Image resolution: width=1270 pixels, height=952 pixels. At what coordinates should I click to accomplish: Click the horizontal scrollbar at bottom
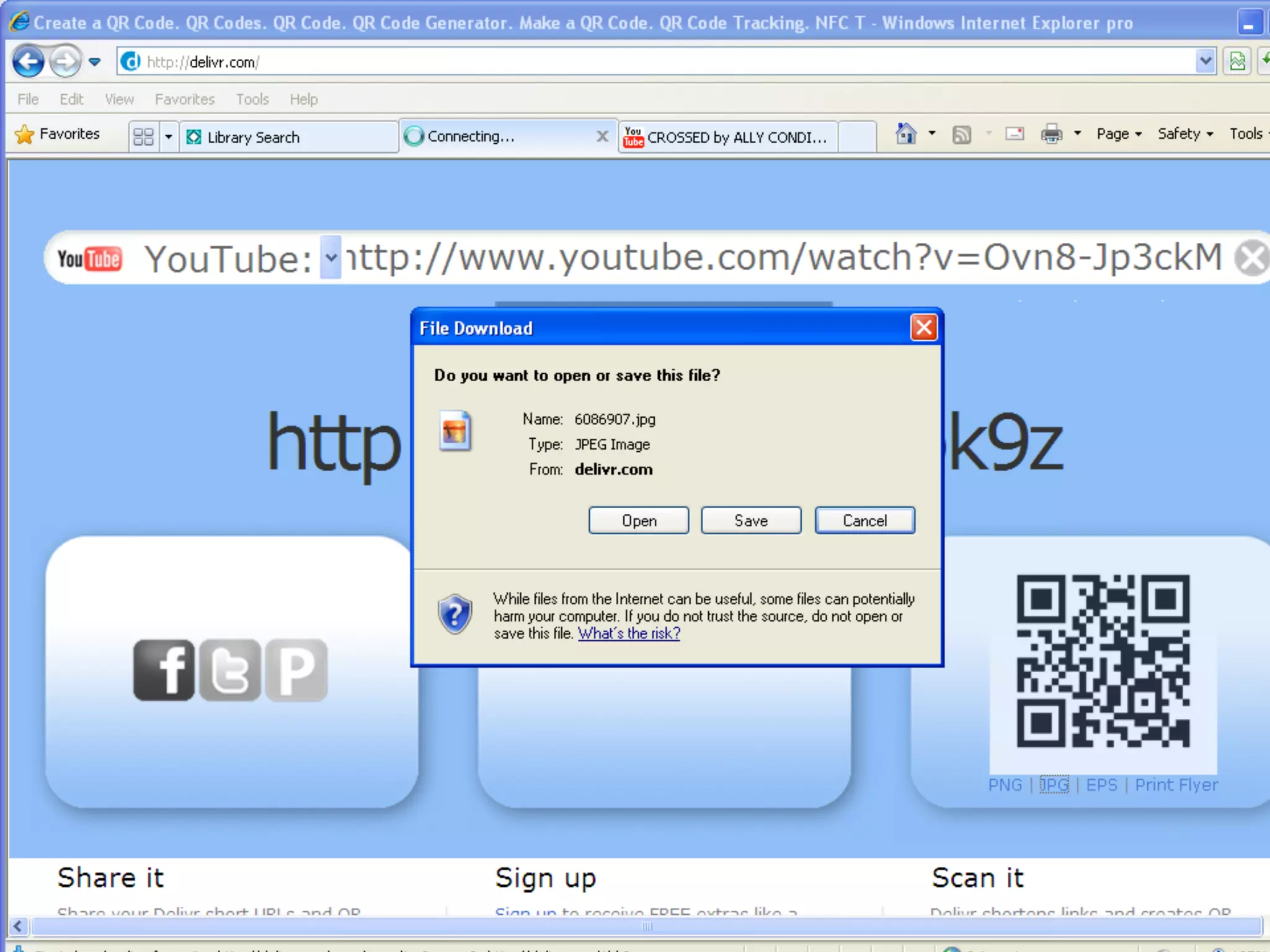(x=647, y=927)
